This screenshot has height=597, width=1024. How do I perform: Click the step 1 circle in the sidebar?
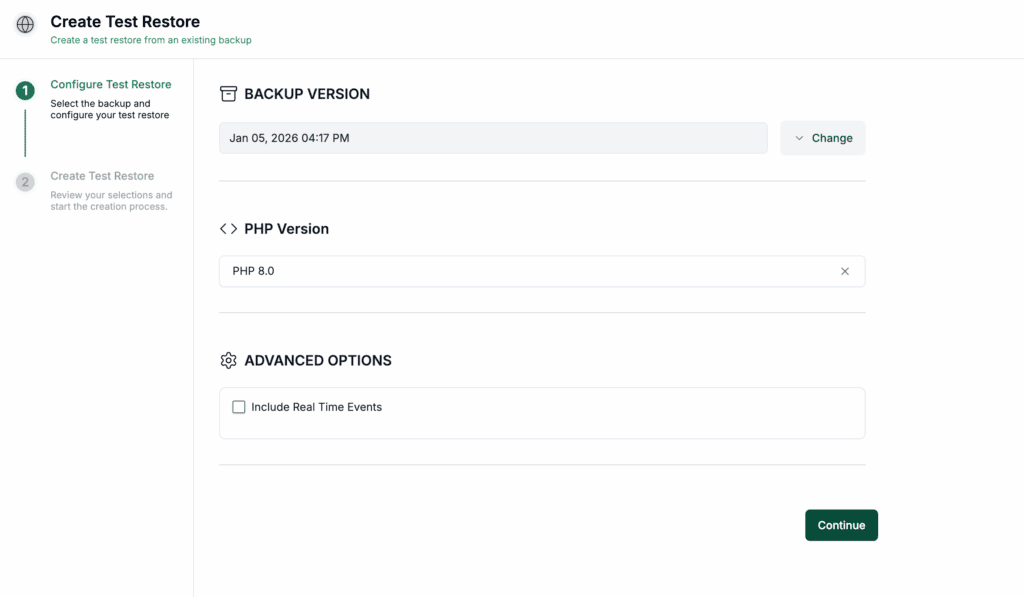click(25, 91)
